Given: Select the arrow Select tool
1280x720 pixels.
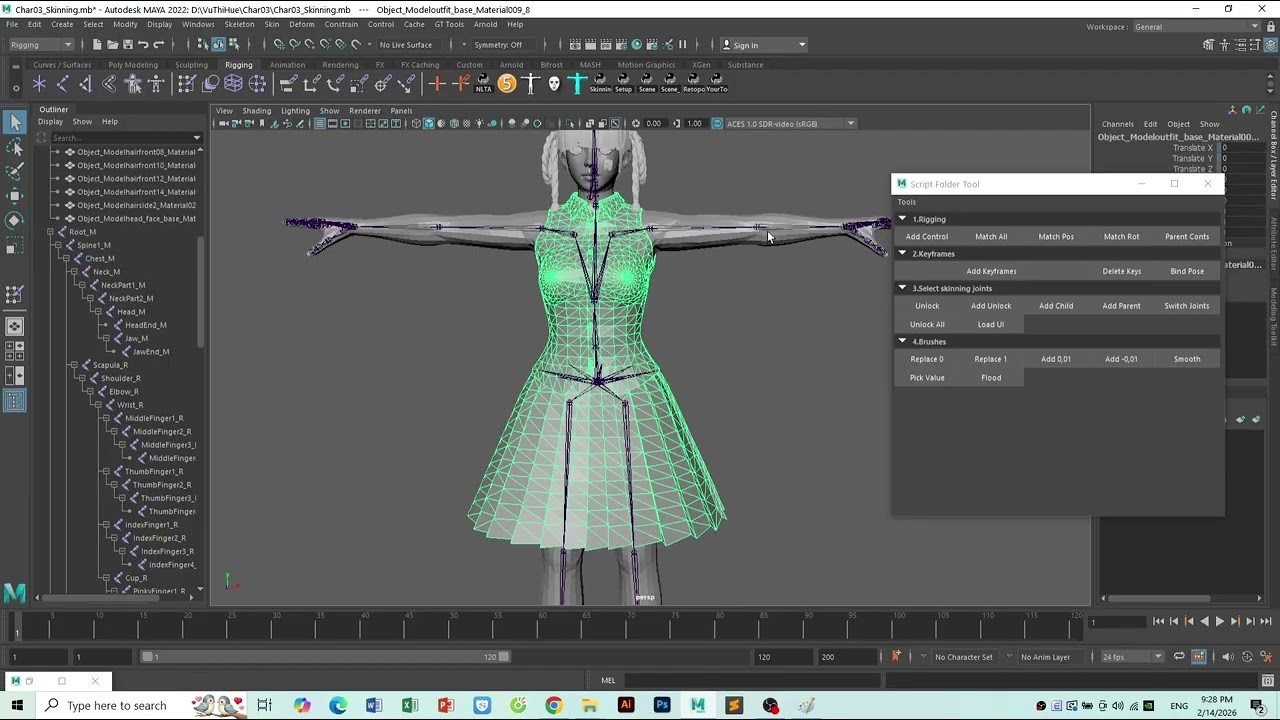Looking at the screenshot, I should (15, 122).
